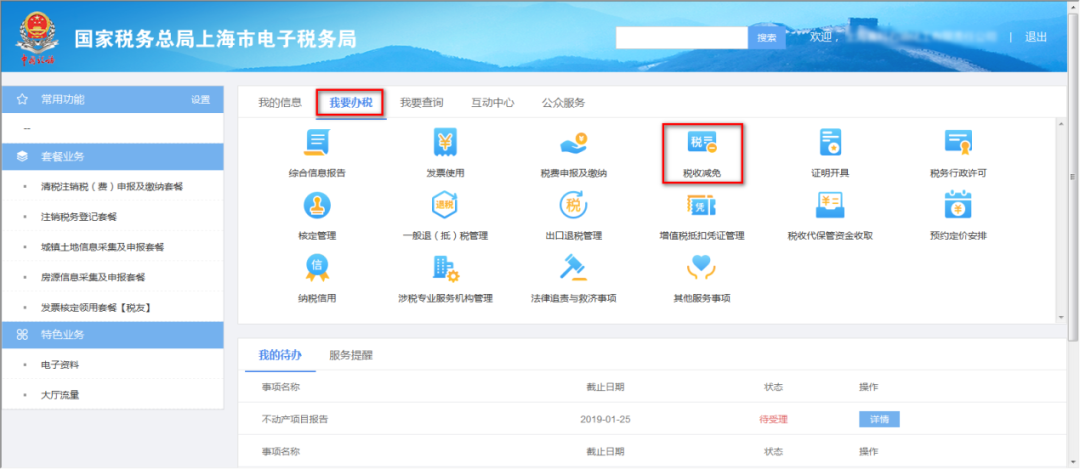Click the clover icon beside 特色业务
Image resolution: width=1080 pixels, height=469 pixels.
(22, 335)
